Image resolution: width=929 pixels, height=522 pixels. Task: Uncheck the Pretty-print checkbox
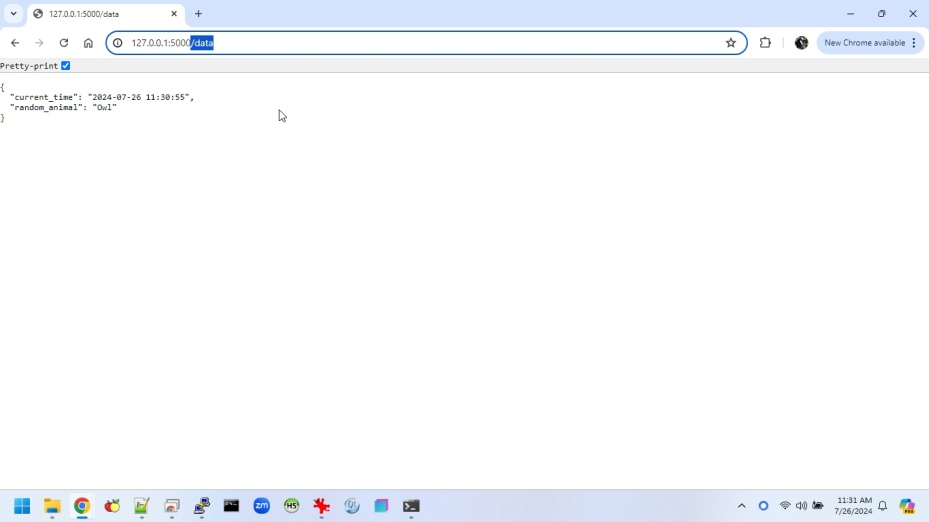point(66,66)
